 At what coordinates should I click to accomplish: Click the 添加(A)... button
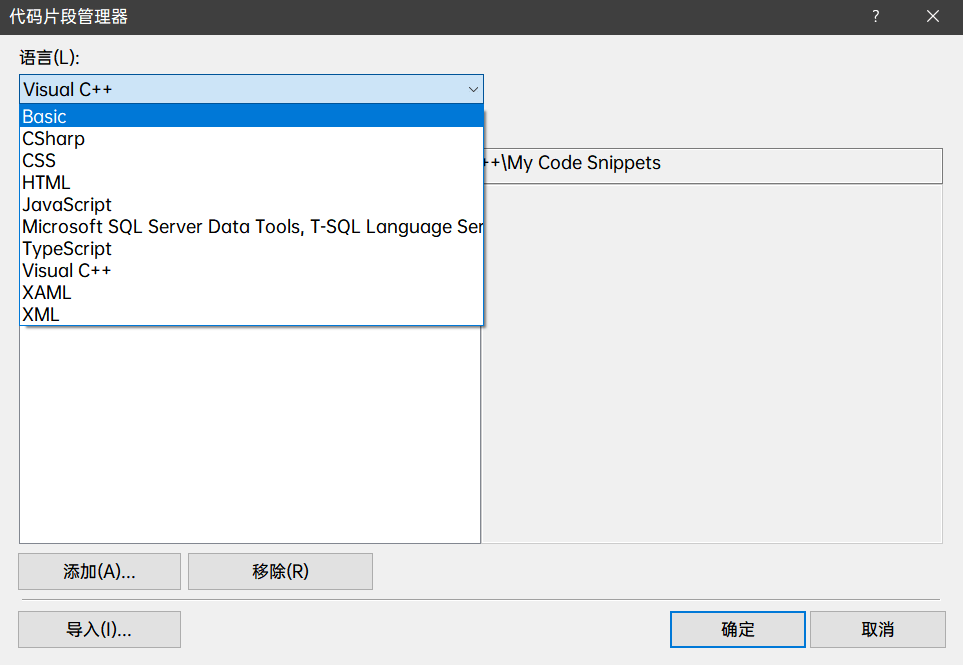(99, 572)
